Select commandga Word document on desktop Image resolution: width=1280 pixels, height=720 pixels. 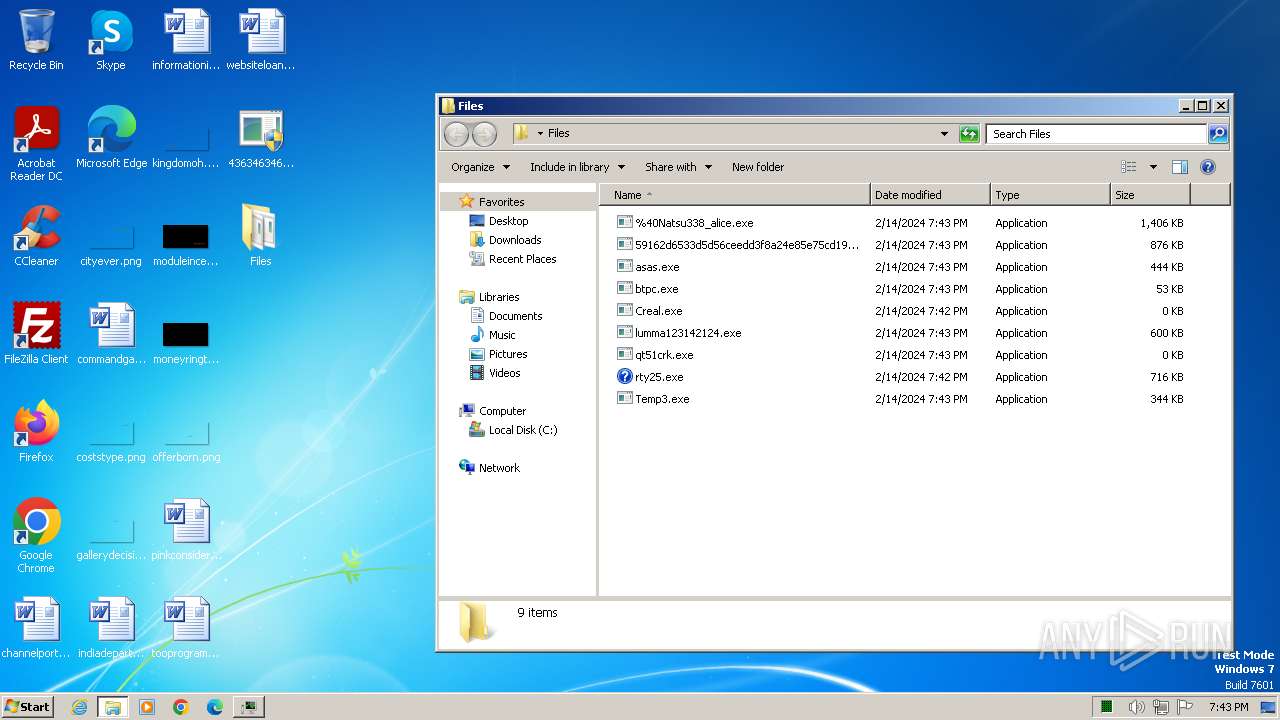[111, 334]
